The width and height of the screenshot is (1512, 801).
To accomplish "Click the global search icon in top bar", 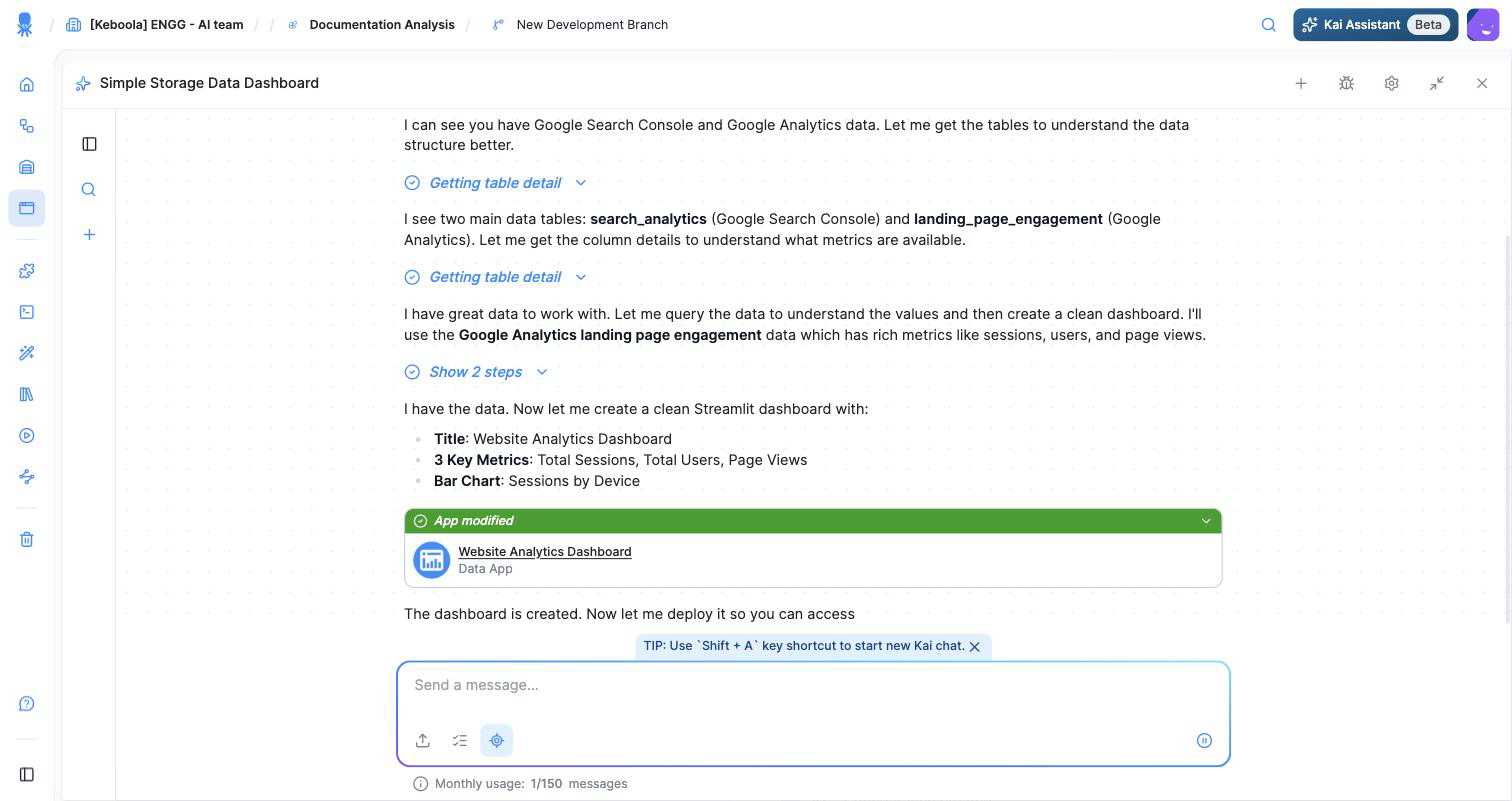I will (1269, 25).
